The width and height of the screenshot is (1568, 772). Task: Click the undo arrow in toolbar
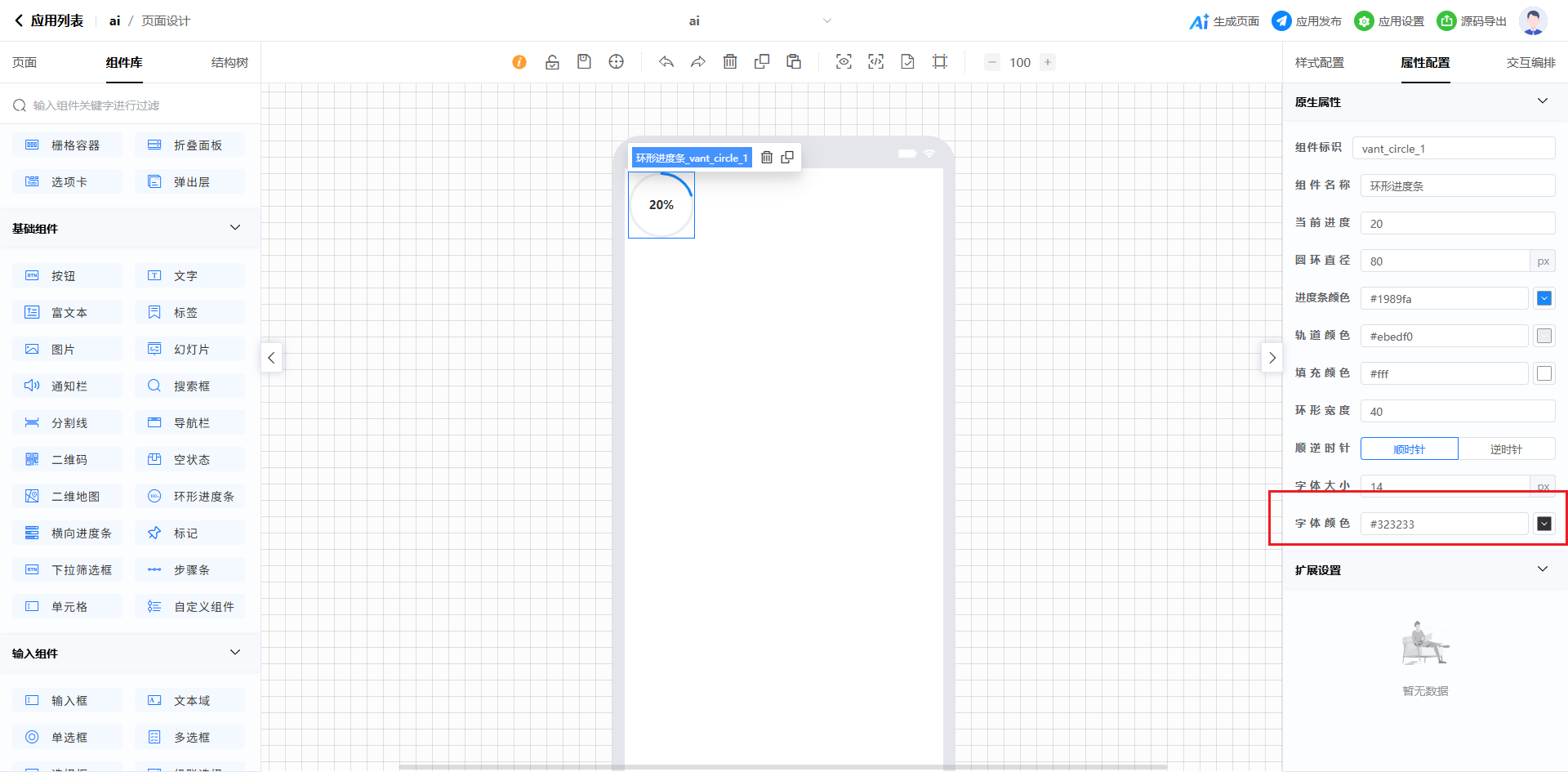point(666,62)
